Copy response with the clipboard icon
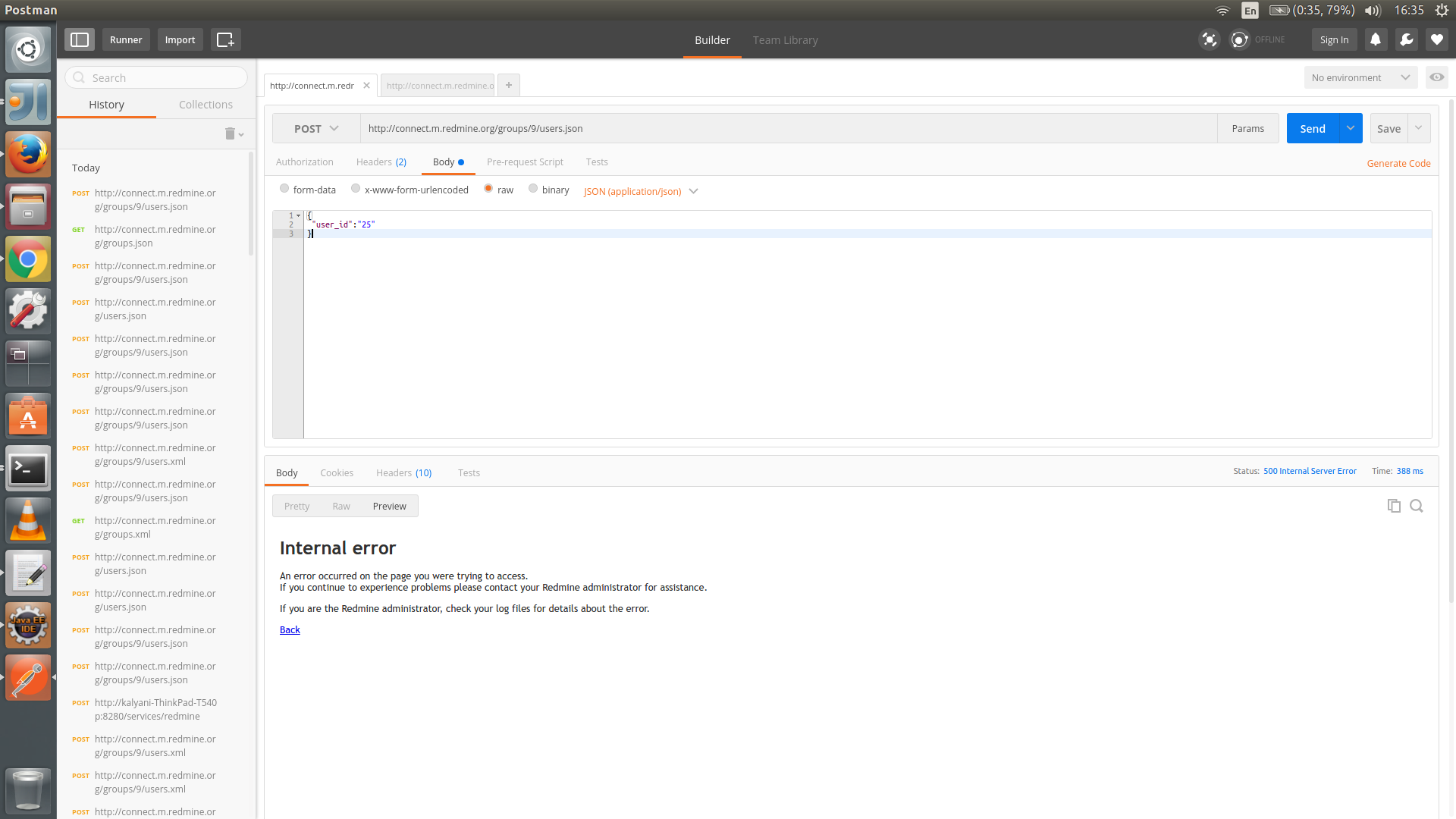Screen dimensions: 1456x819 [x=1394, y=506]
